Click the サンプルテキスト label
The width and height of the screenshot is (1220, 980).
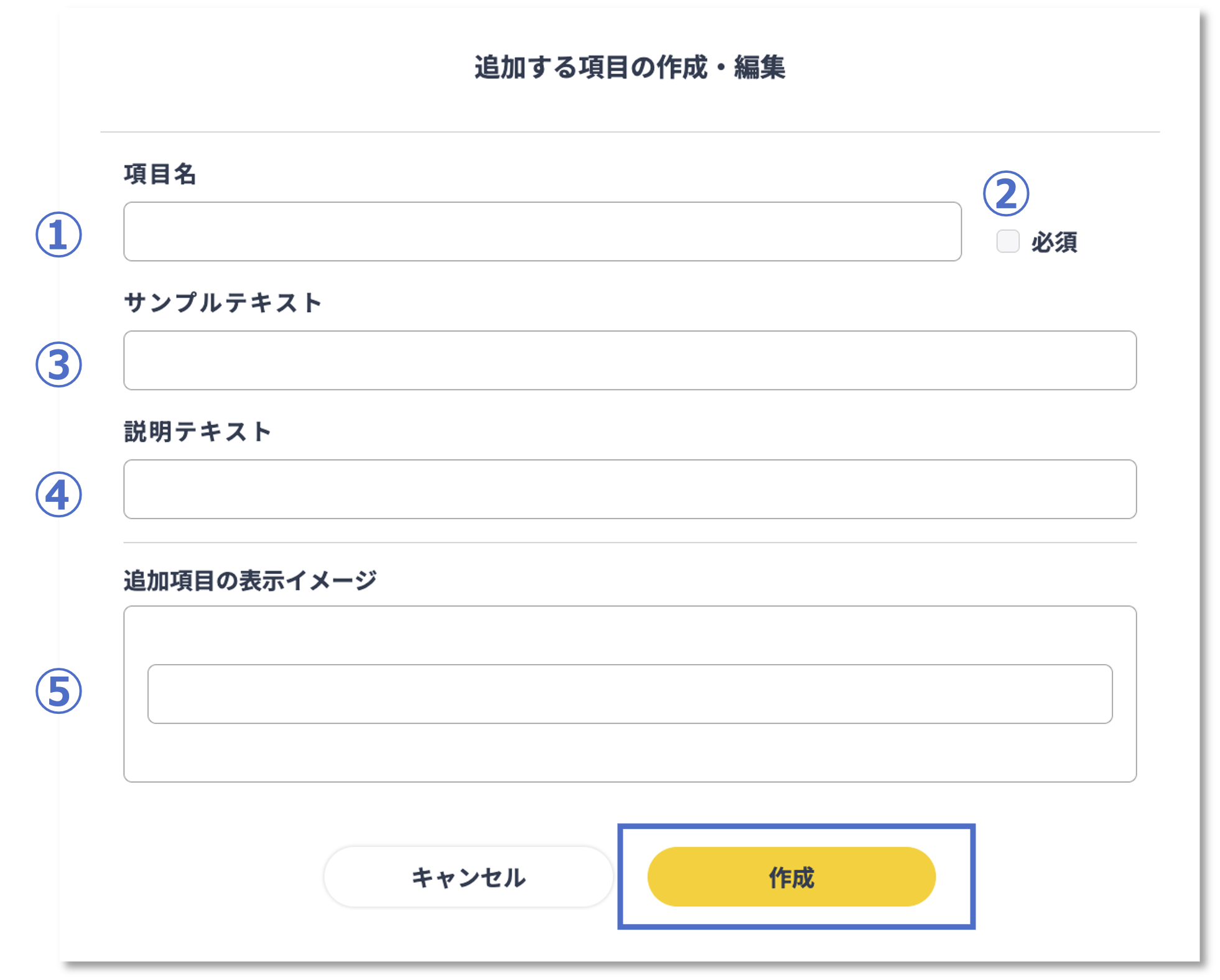pyautogui.click(x=223, y=303)
